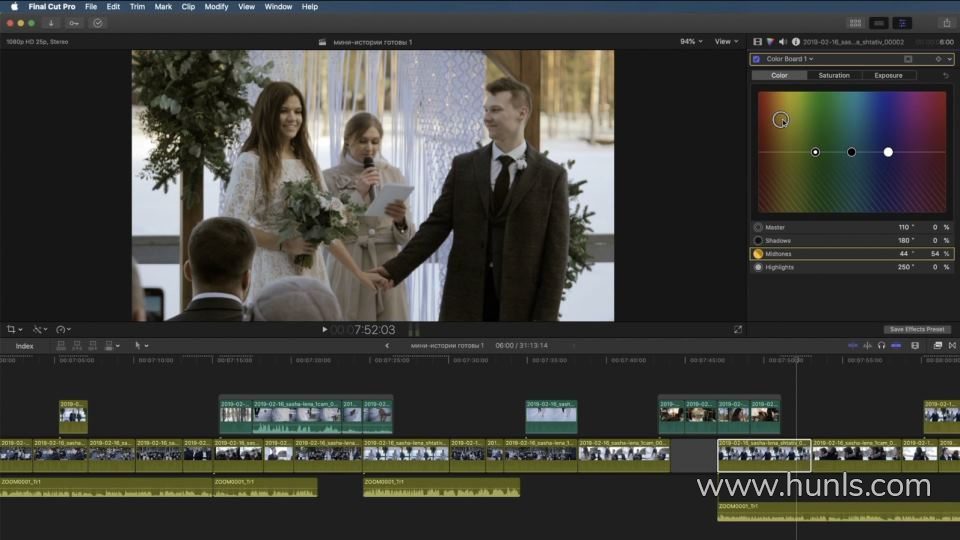Open the Audio inspector speaker icon
The image size is (960, 540).
tap(782, 42)
